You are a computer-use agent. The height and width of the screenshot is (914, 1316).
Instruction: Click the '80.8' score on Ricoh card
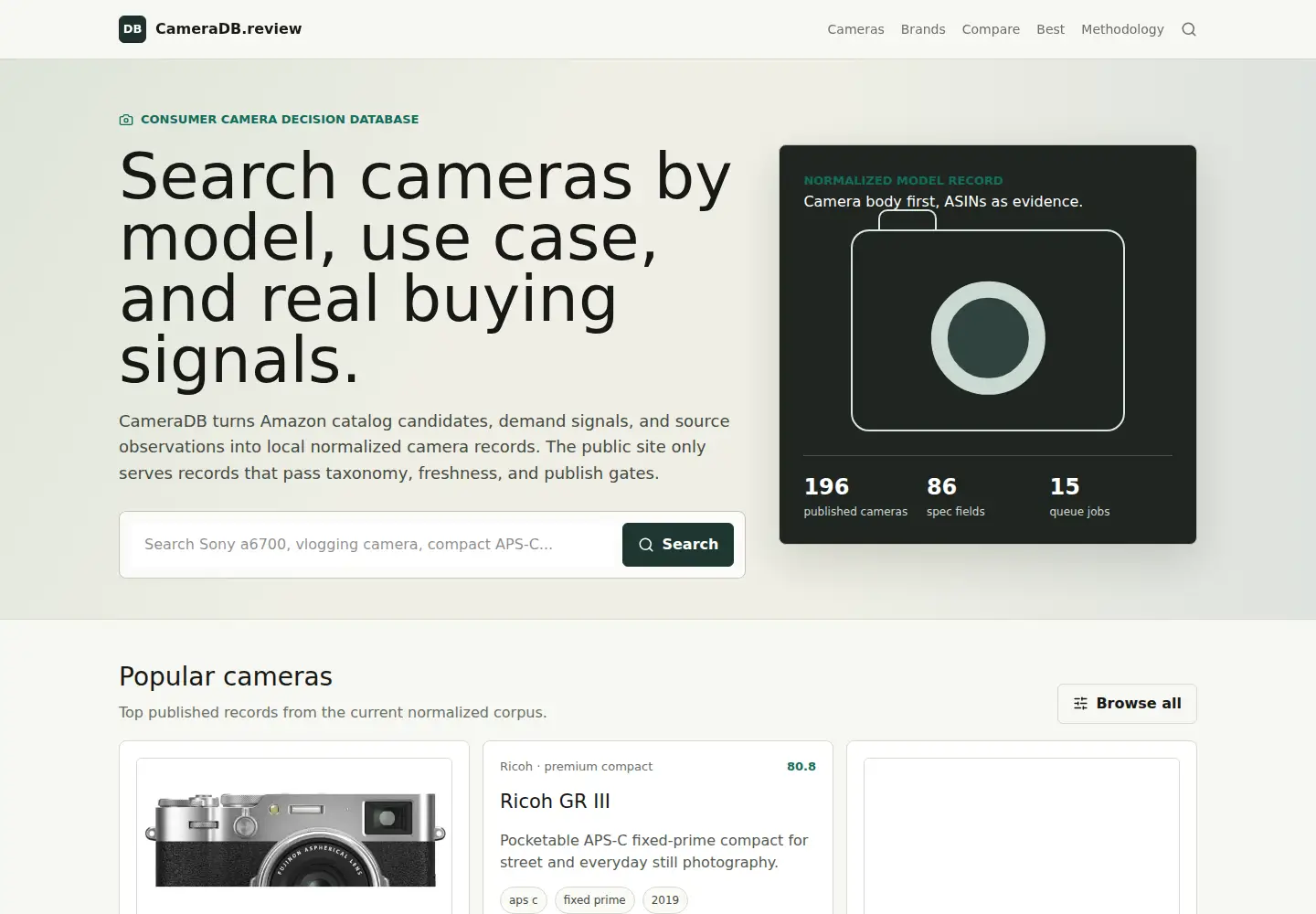tap(801, 767)
